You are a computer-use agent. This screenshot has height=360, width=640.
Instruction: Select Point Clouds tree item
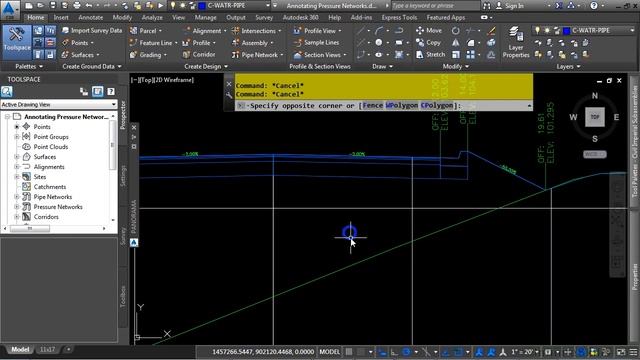tap(51, 147)
